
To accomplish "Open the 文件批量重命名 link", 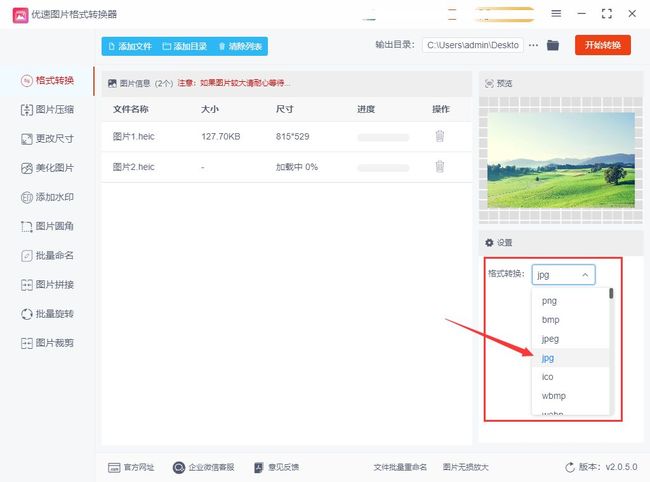I will tap(400, 467).
